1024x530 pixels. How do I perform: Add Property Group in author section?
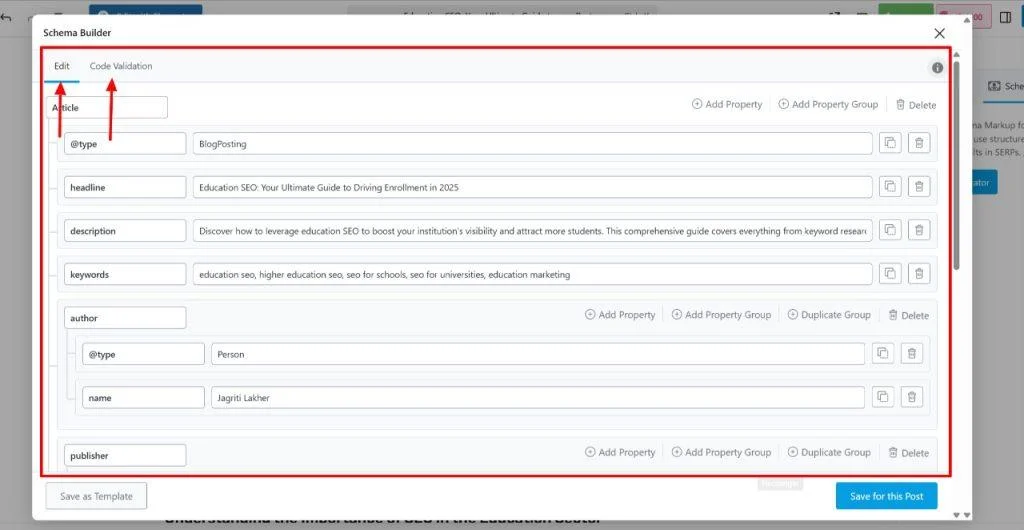click(x=721, y=315)
